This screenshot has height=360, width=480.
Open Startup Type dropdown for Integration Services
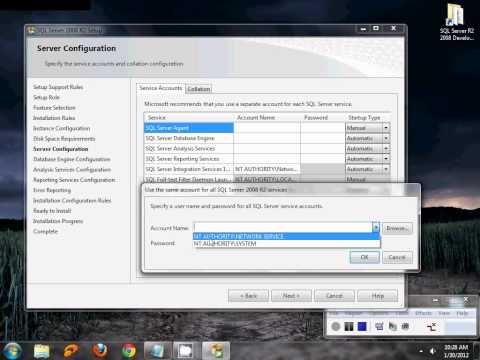point(386,169)
